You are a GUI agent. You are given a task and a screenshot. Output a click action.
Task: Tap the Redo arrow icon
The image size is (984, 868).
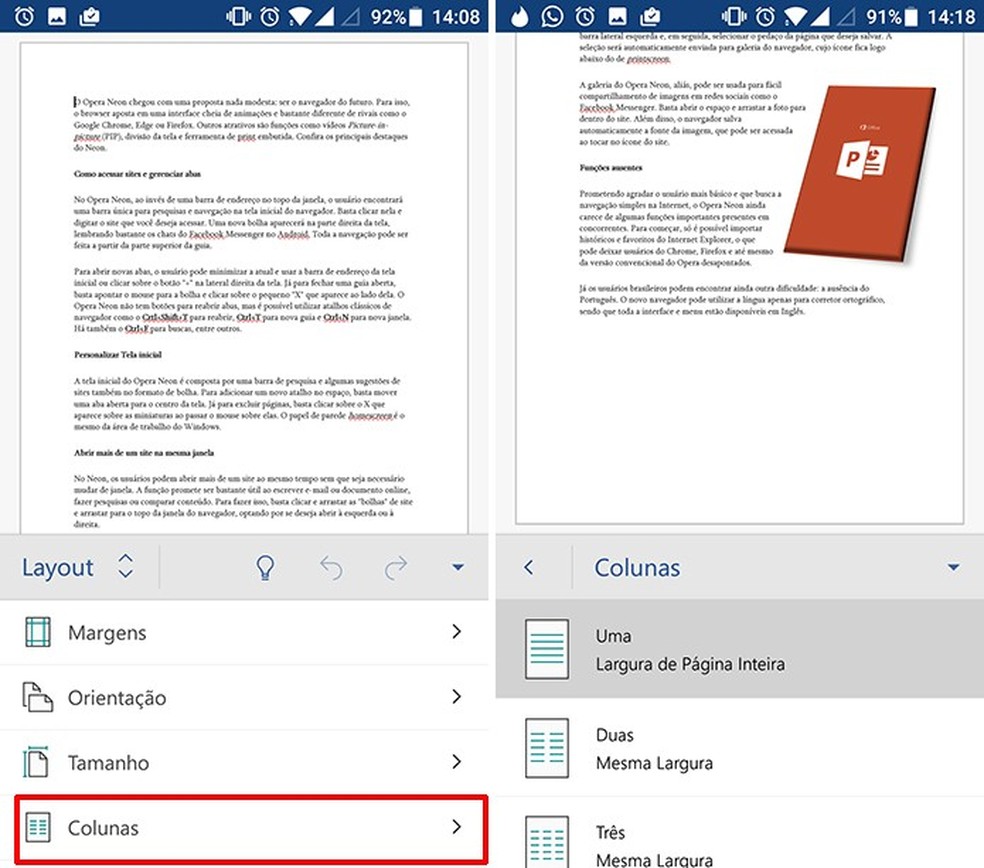coord(396,567)
